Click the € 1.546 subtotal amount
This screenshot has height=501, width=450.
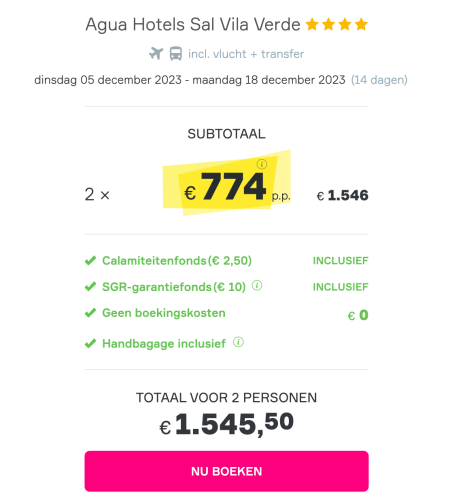[x=343, y=195]
